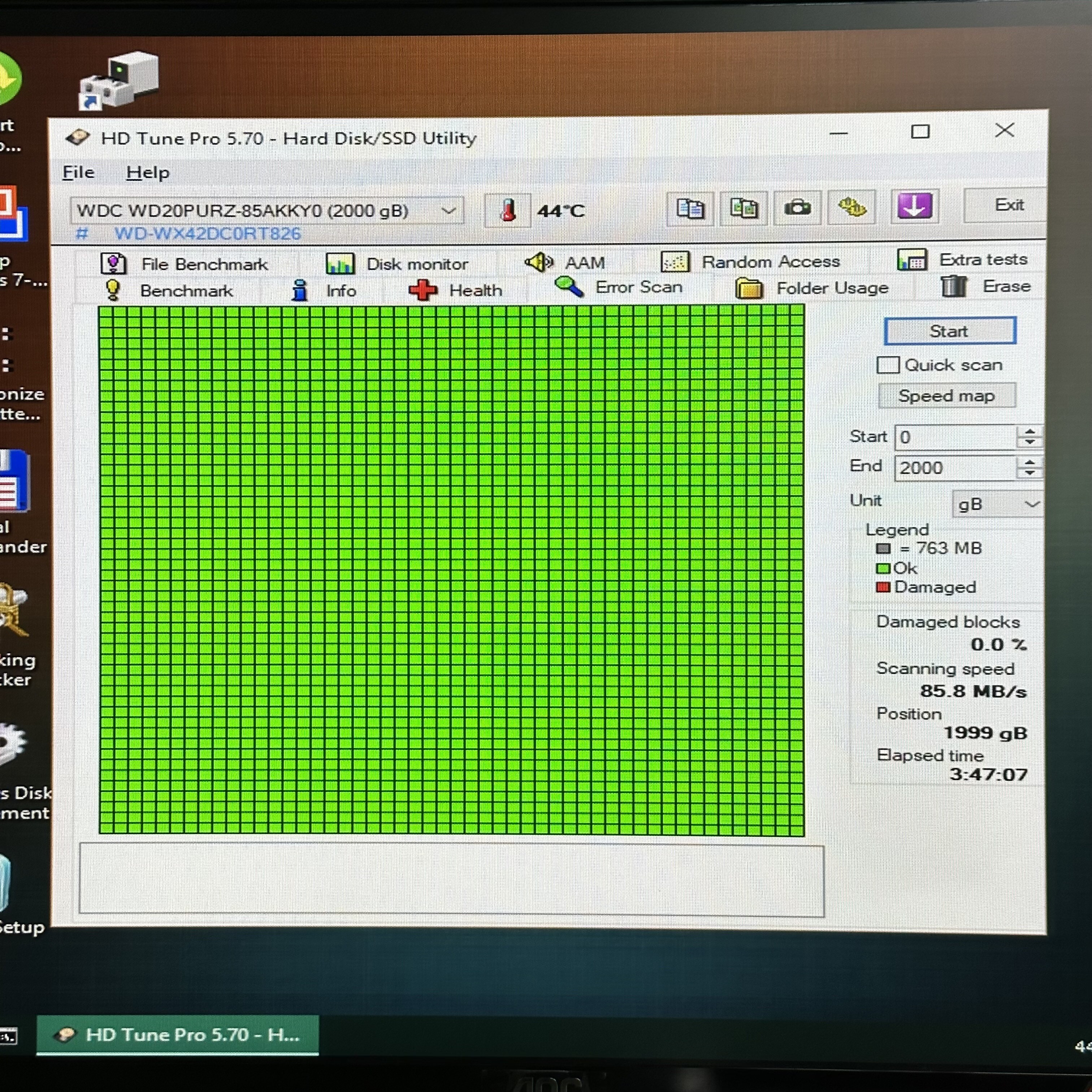Enable the Quick scan checkbox
The image size is (1092, 1092).
tap(887, 365)
